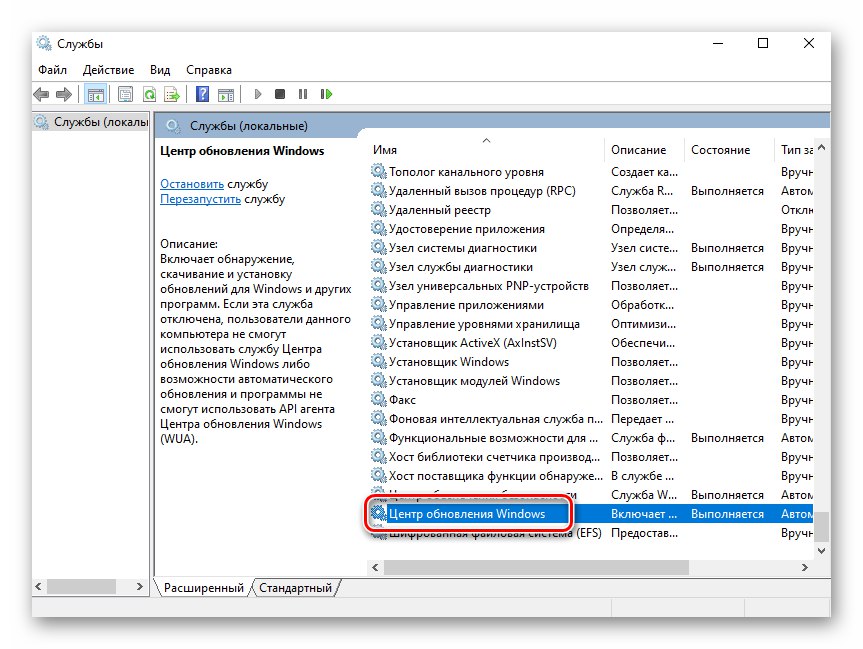Viewport: 863px width, 649px height.
Task: Toggle the action pane toolbar icon
Action: (226, 95)
